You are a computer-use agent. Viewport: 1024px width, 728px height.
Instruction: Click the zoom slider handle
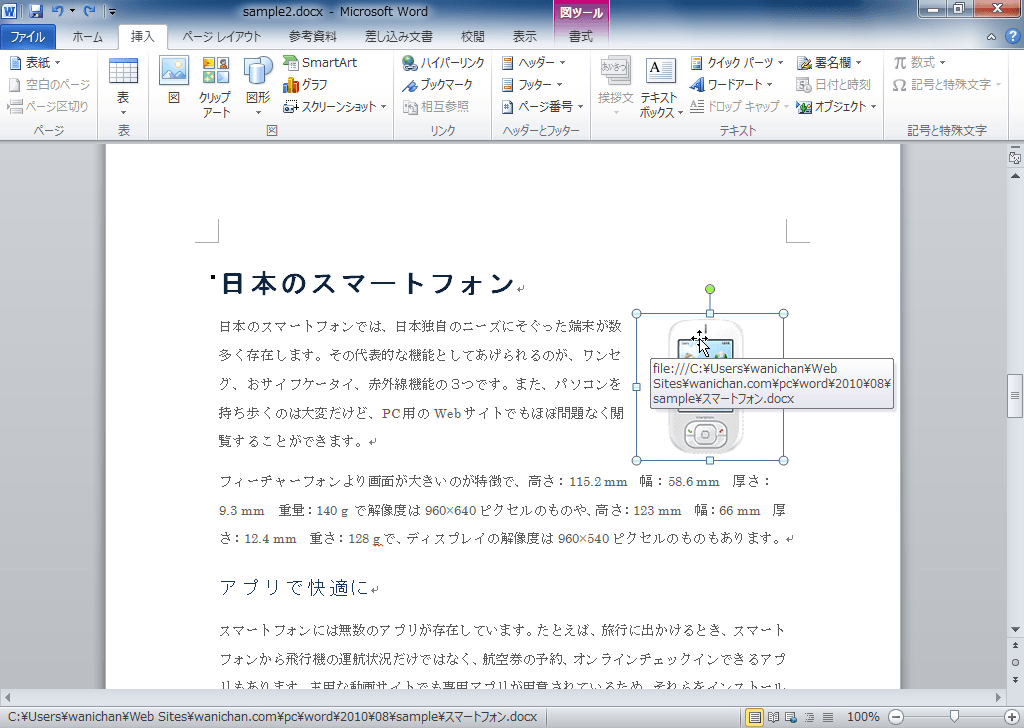pos(954,717)
